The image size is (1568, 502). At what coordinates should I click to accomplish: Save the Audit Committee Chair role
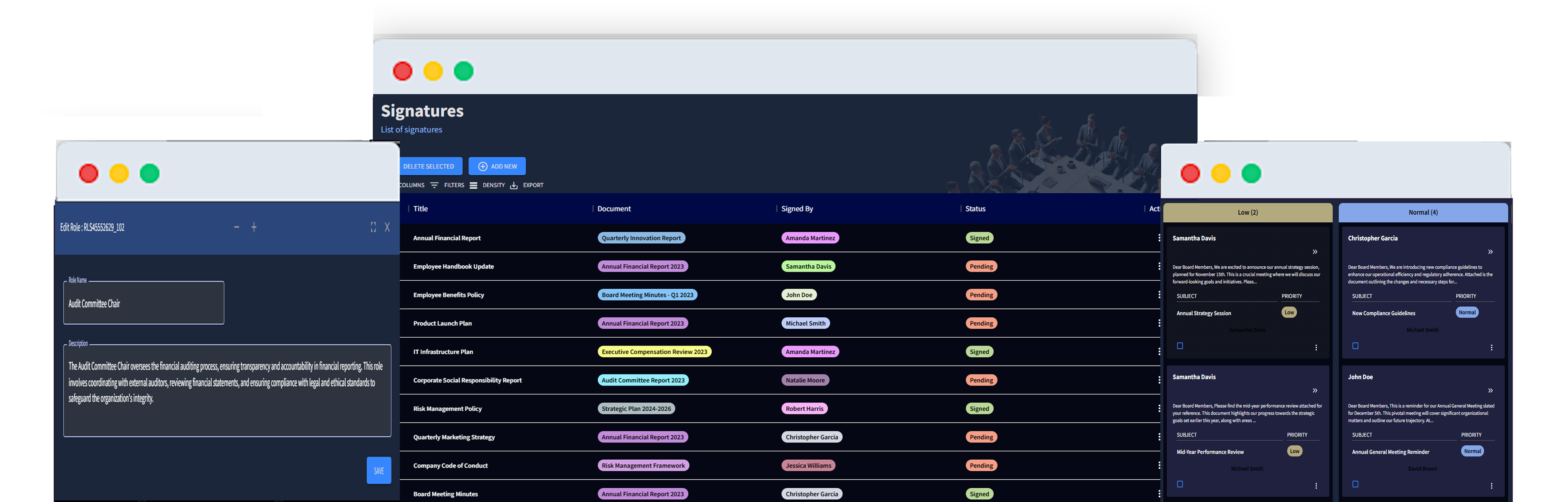(x=379, y=470)
